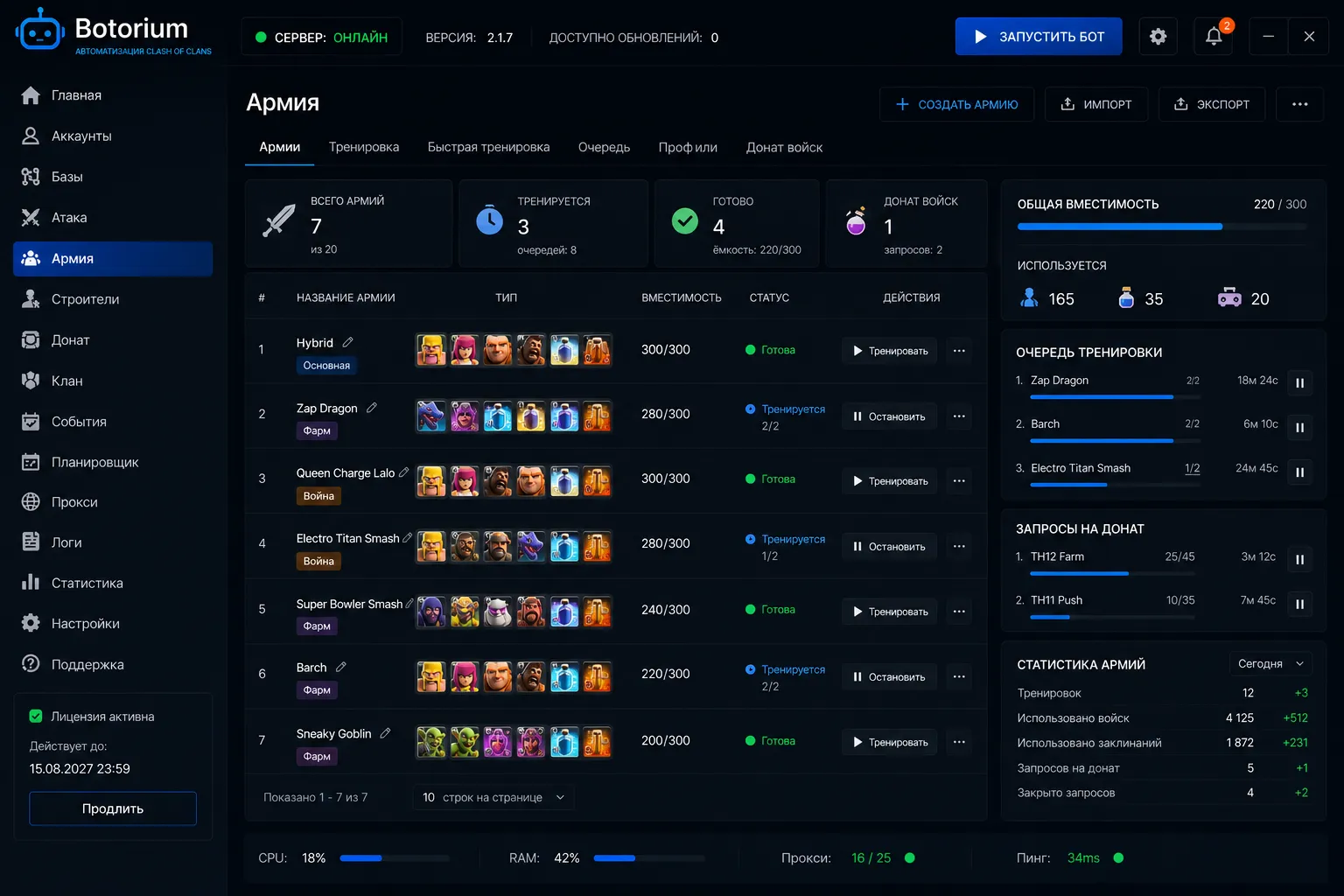Open more actions for Sneaky Goblin row
1344x896 pixels.
tap(959, 742)
